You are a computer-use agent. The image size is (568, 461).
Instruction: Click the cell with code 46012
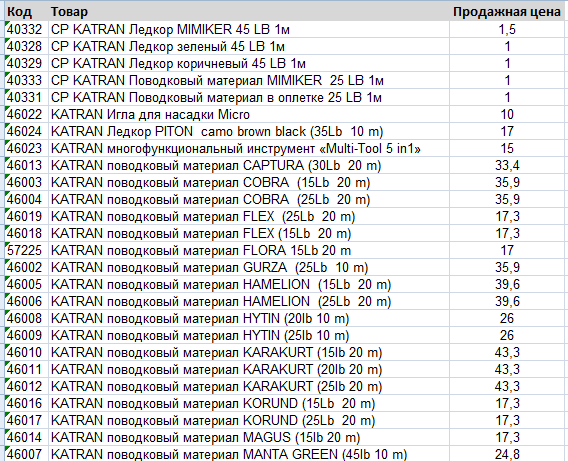click(x=27, y=387)
